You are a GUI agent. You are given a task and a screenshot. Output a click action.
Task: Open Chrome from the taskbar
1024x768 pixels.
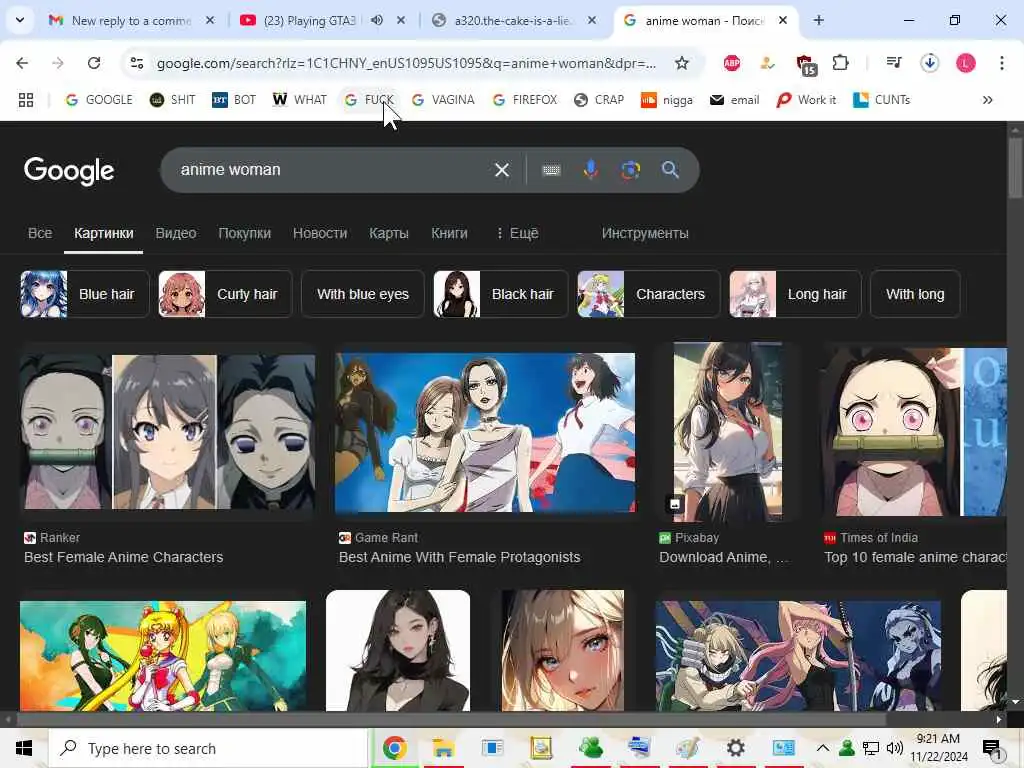[394, 748]
